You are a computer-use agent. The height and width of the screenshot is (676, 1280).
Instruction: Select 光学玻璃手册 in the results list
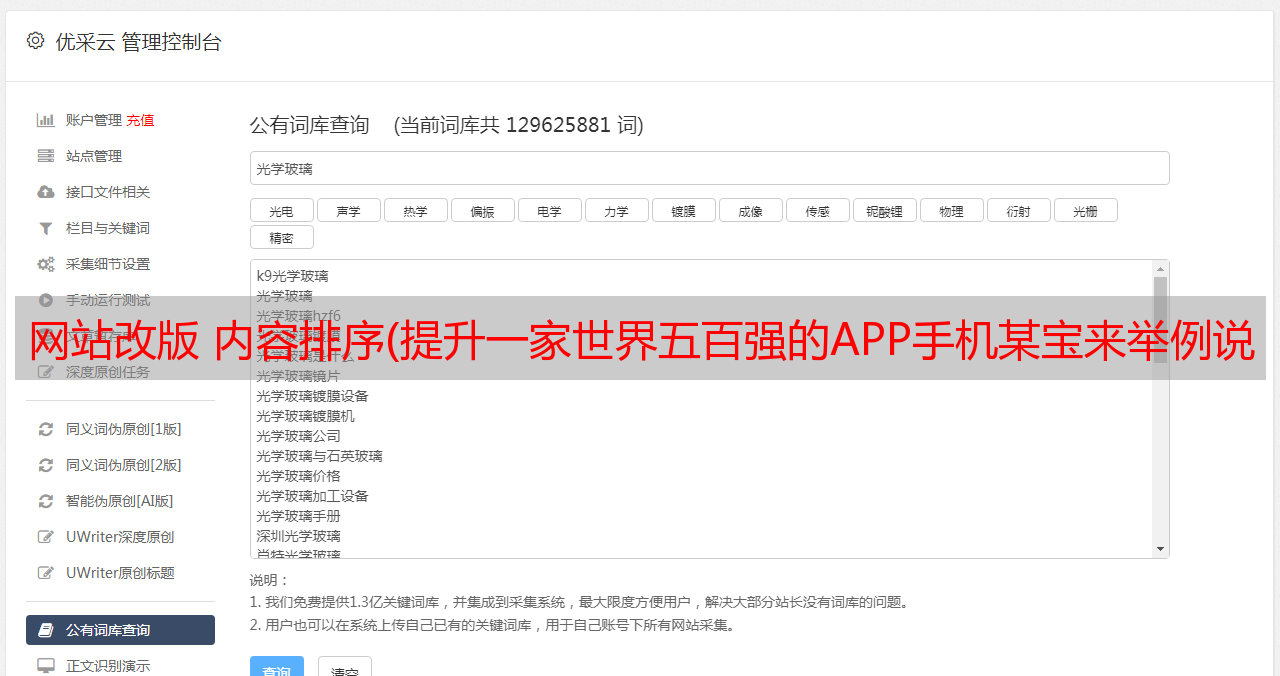point(298,516)
